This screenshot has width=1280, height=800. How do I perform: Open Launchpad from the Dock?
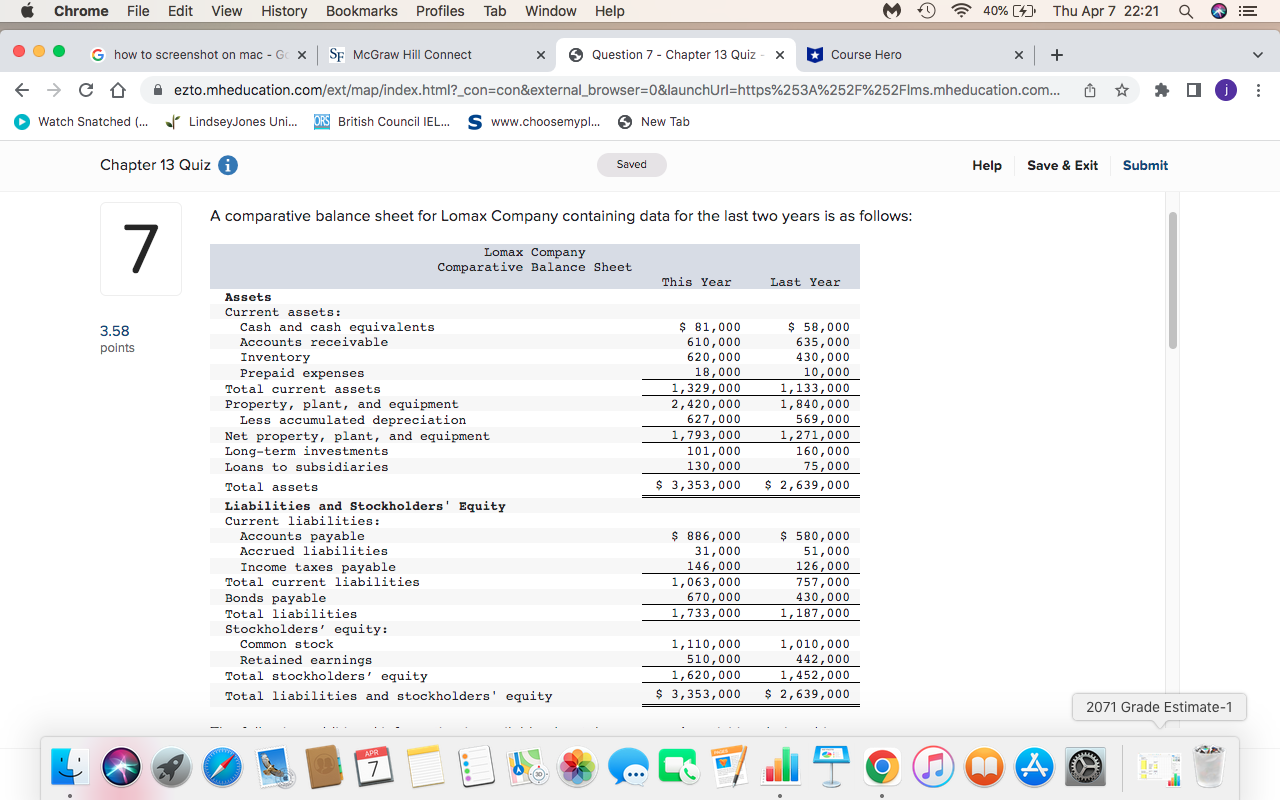coord(170,766)
